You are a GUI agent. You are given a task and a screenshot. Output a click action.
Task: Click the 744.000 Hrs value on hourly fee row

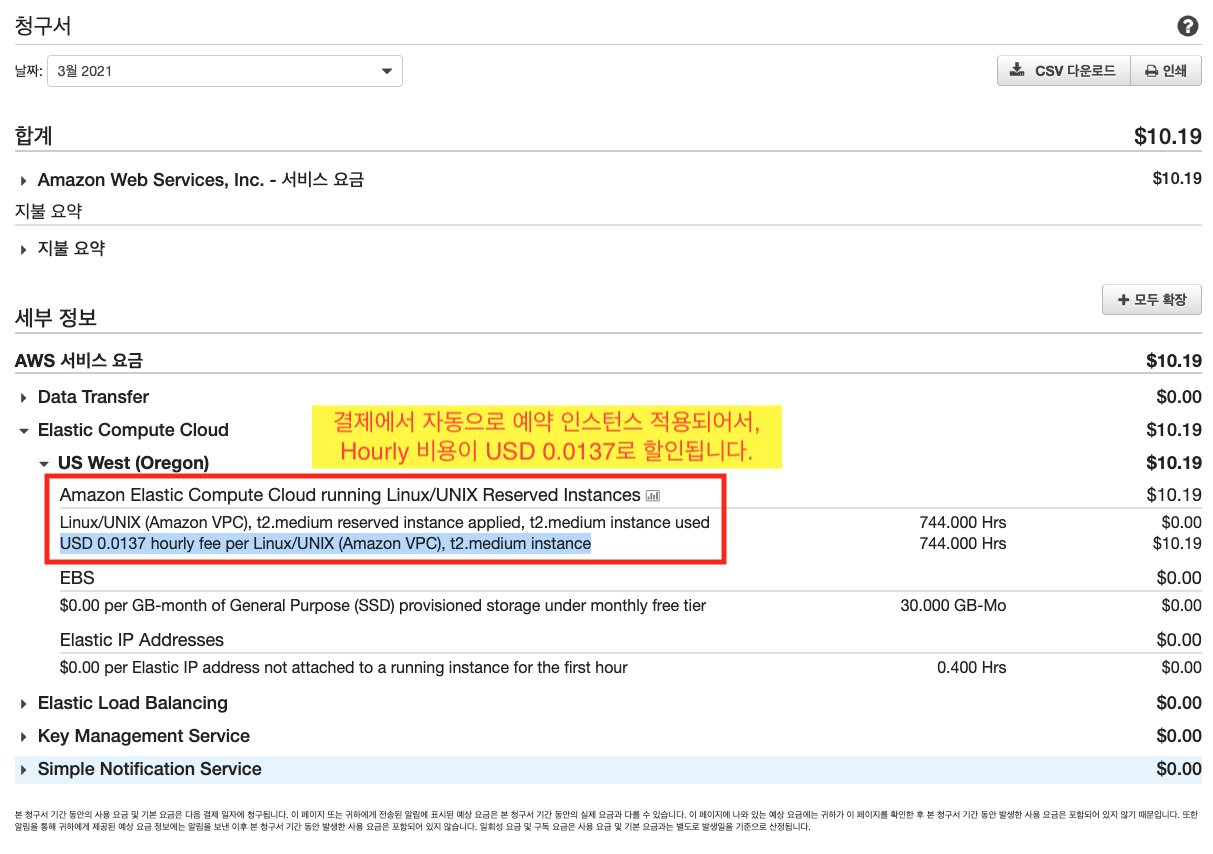[x=963, y=543]
